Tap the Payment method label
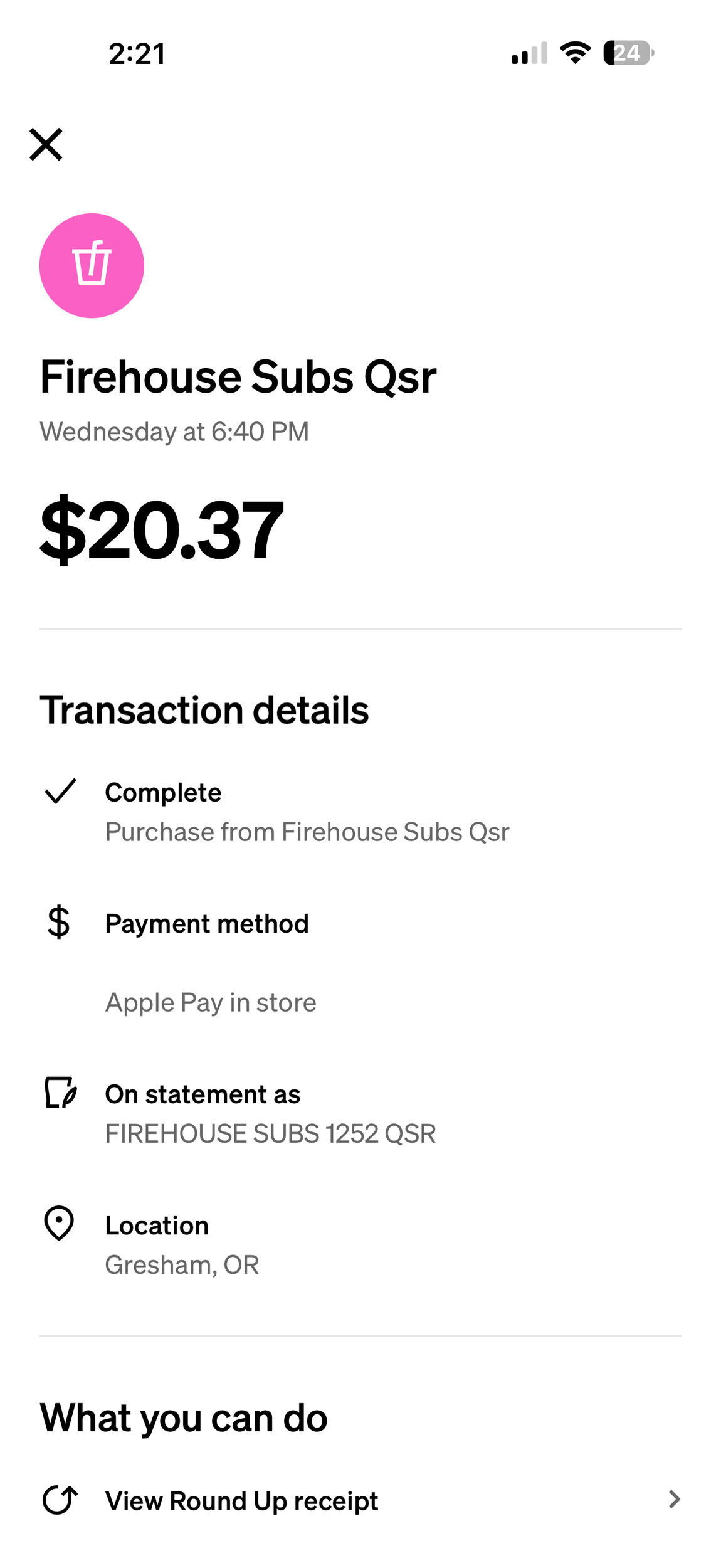This screenshot has width=721, height=1568. [x=207, y=924]
